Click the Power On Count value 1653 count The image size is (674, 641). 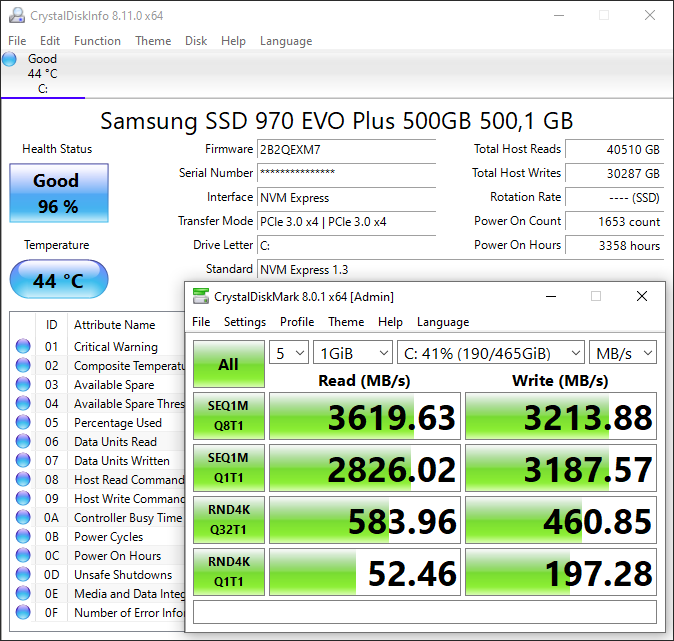(615, 221)
